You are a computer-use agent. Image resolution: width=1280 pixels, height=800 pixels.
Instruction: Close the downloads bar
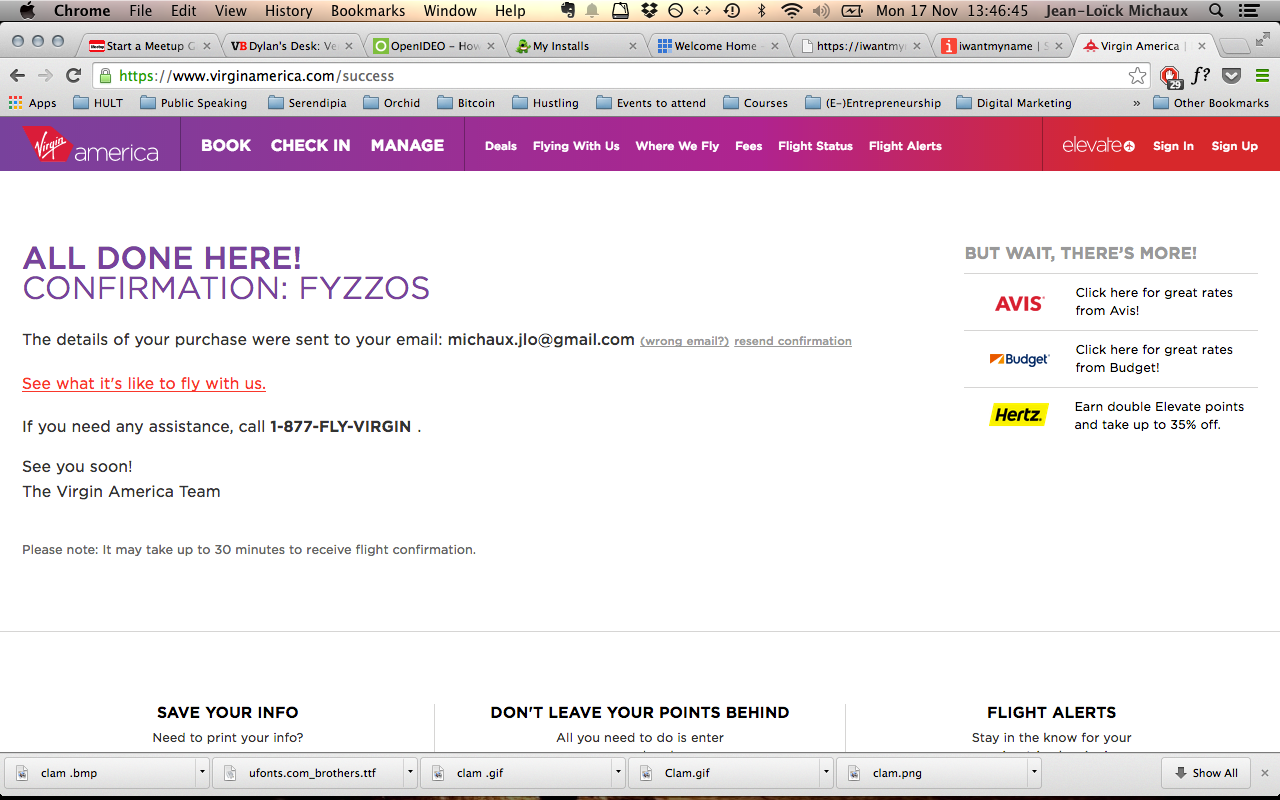tap(1264, 773)
